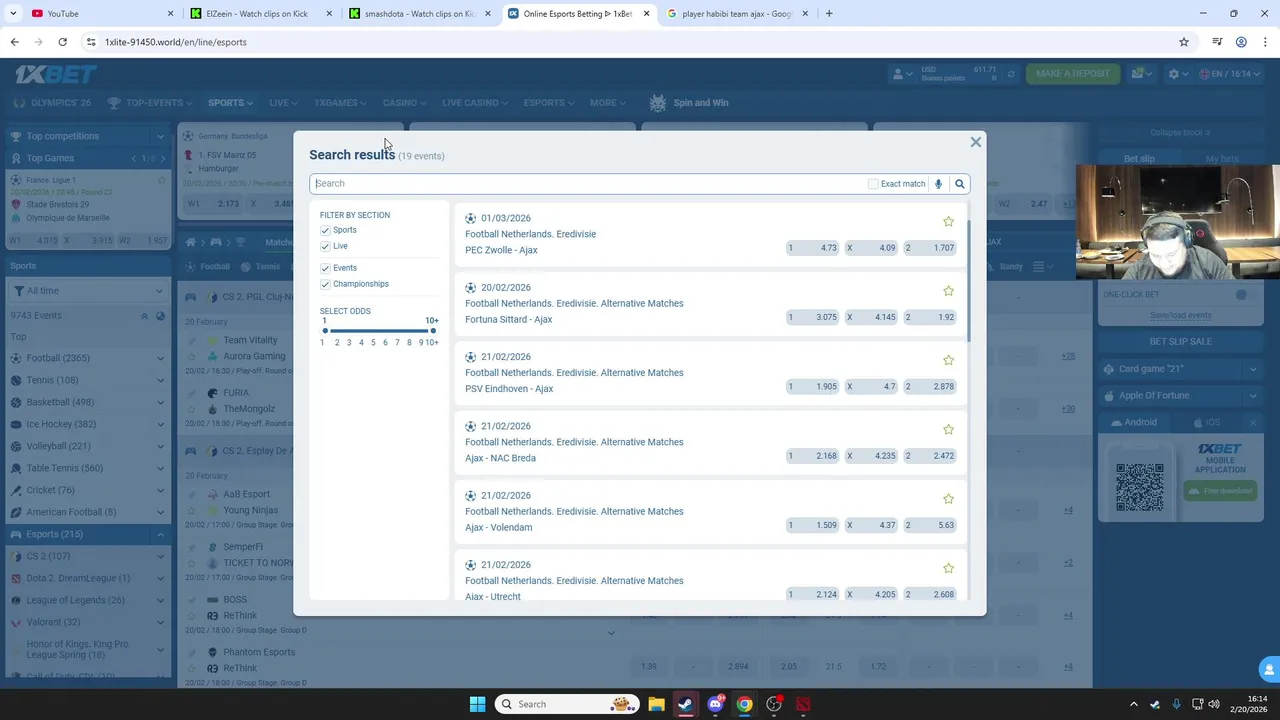Image resolution: width=1280 pixels, height=720 pixels.
Task: Click the 1XBET logo
Action: click(x=56, y=74)
